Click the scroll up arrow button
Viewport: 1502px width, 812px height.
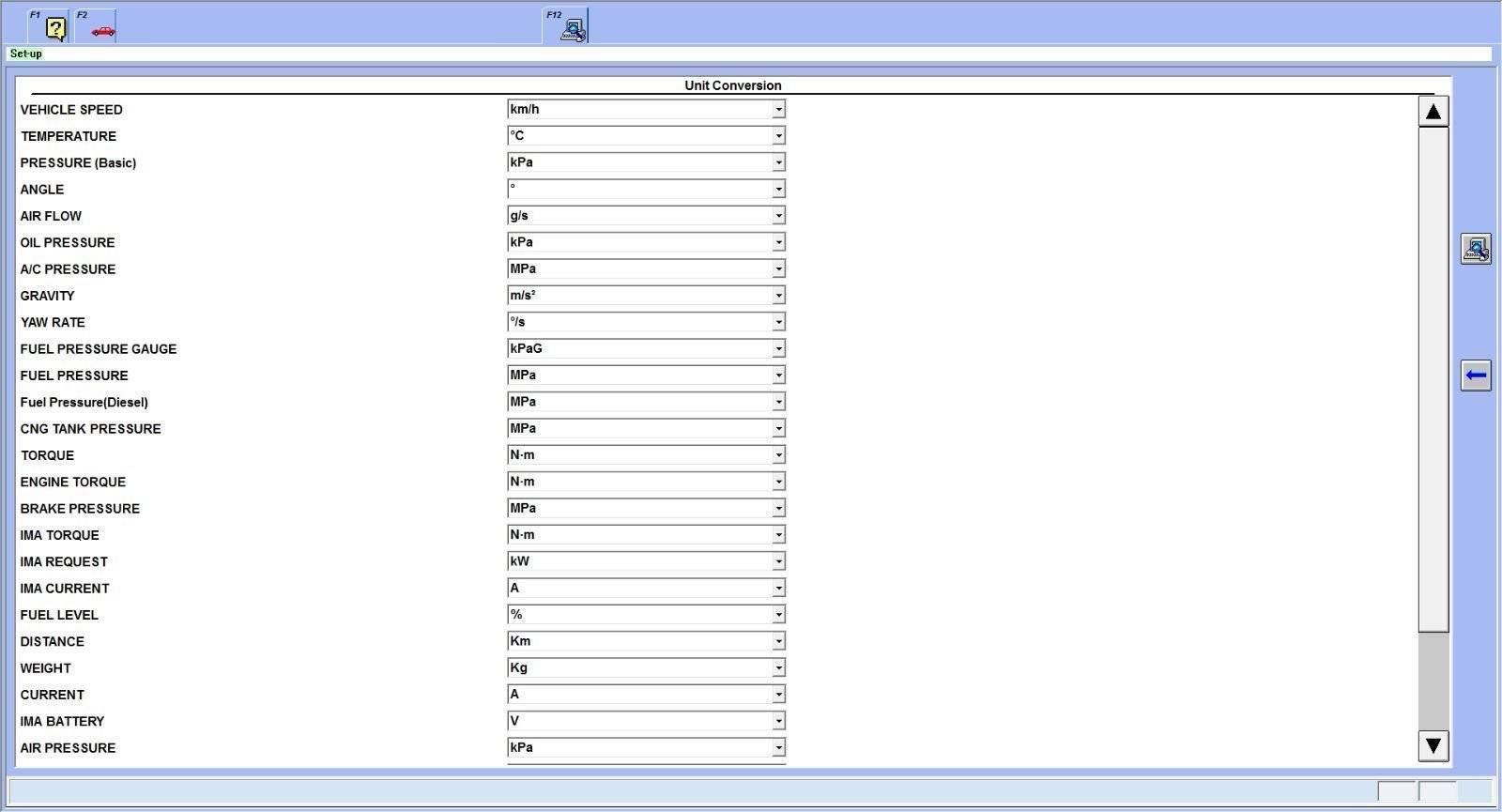[1433, 112]
